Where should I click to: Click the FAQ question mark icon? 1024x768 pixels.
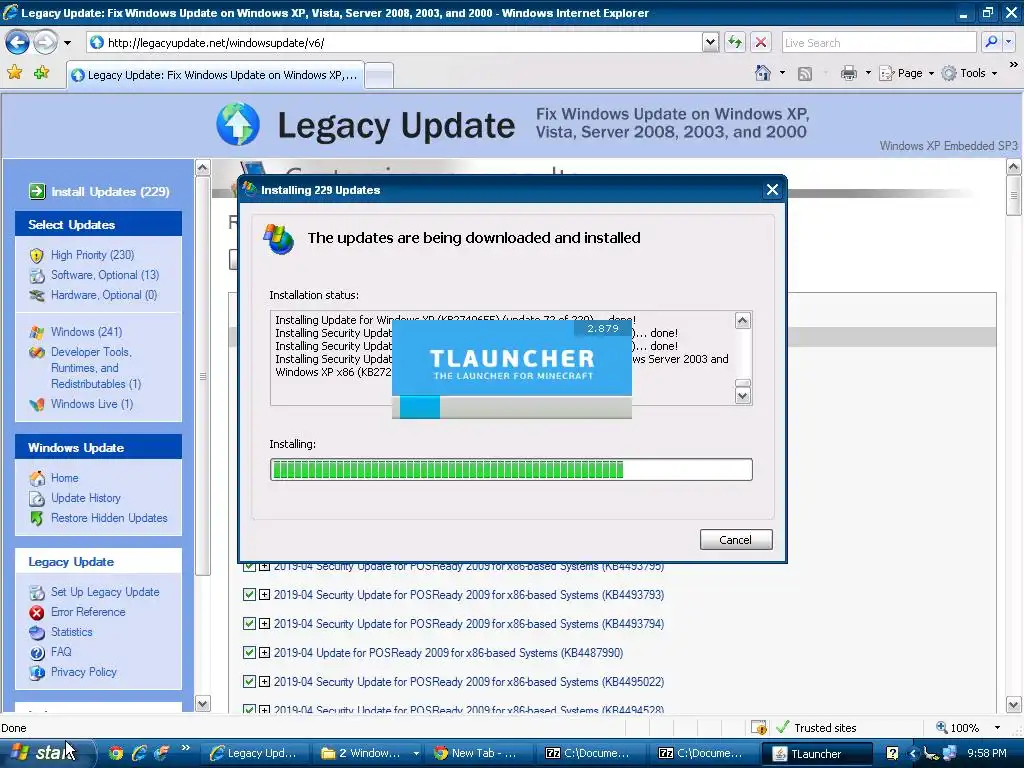[37, 652]
